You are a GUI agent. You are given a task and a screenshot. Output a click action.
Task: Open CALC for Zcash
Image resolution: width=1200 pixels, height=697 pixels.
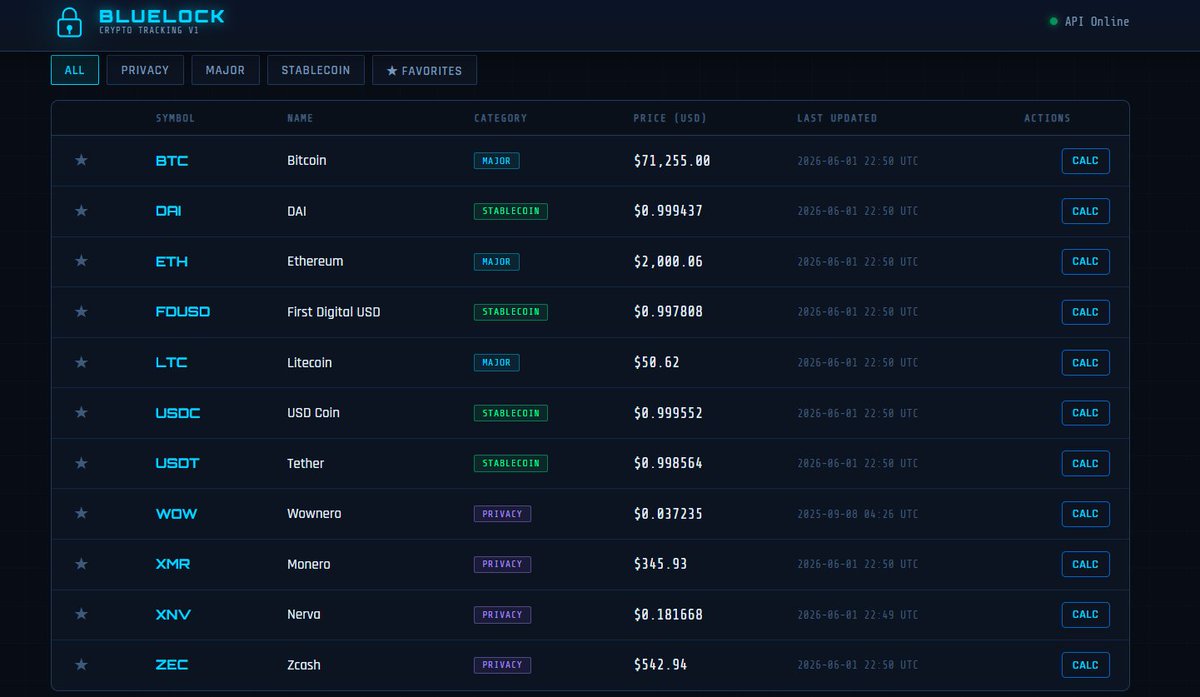coord(1085,665)
